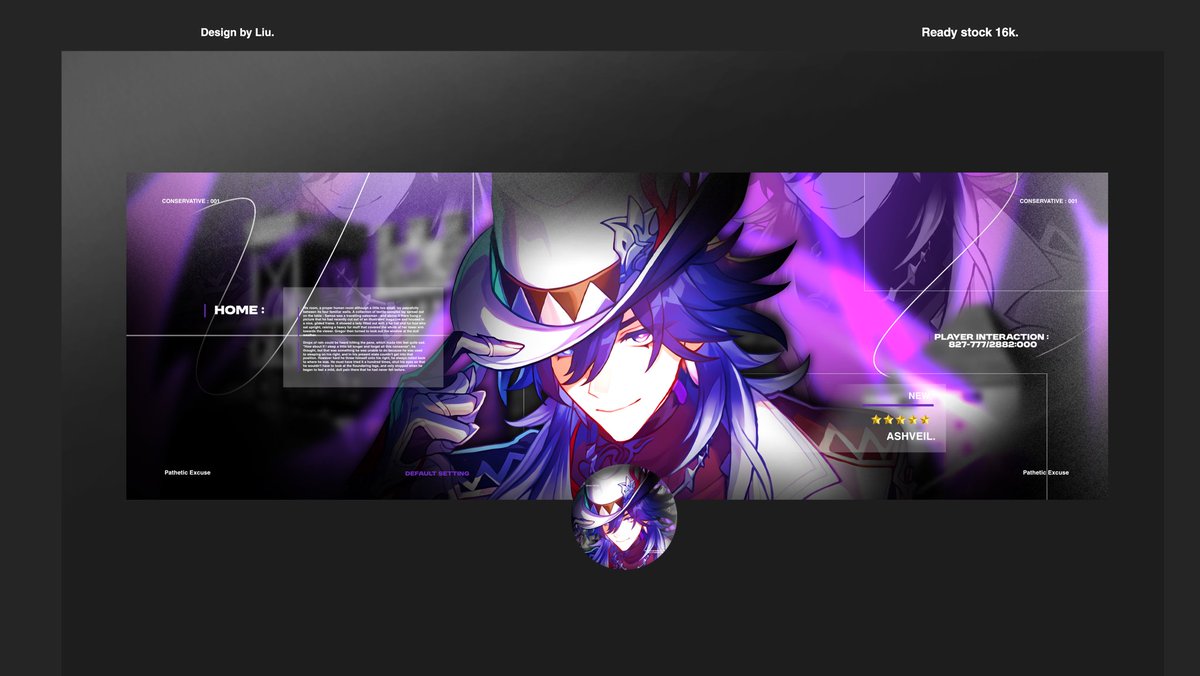Click the "Ready stock 16k." text

969,33
